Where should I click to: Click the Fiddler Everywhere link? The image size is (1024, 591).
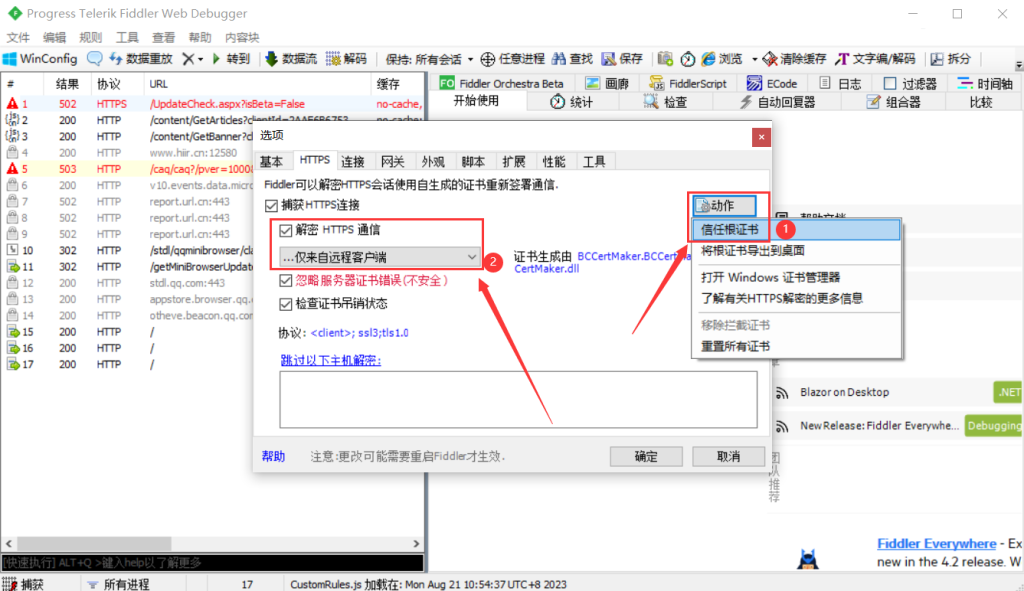[x=936, y=543]
